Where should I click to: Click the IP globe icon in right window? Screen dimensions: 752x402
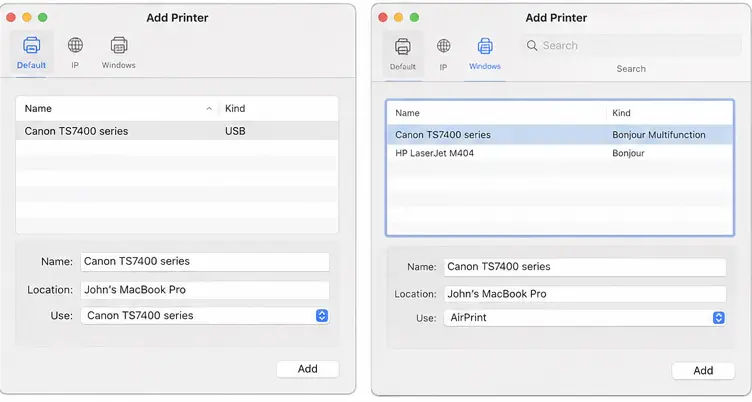[x=444, y=46]
